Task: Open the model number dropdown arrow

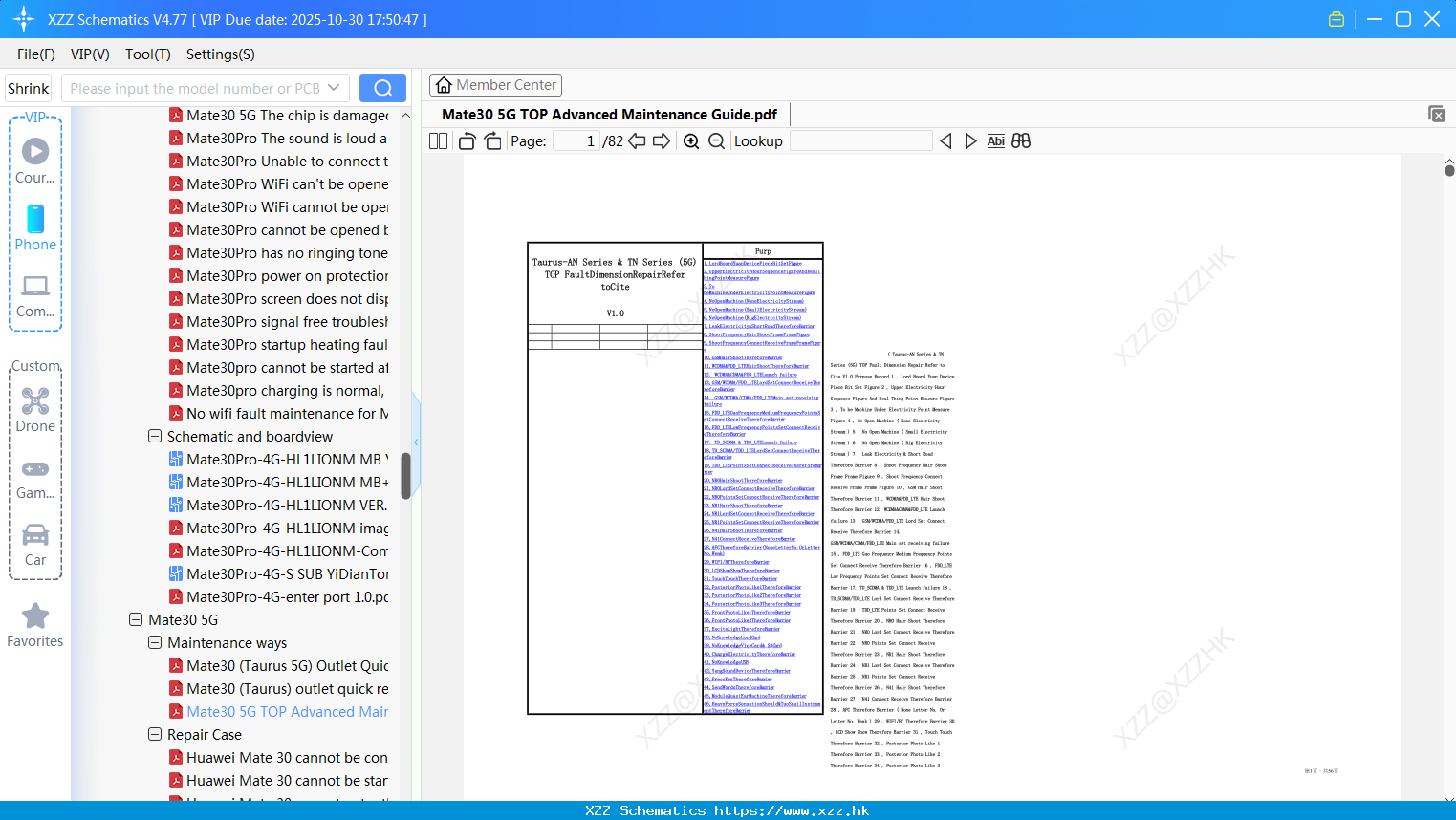Action: [x=334, y=88]
